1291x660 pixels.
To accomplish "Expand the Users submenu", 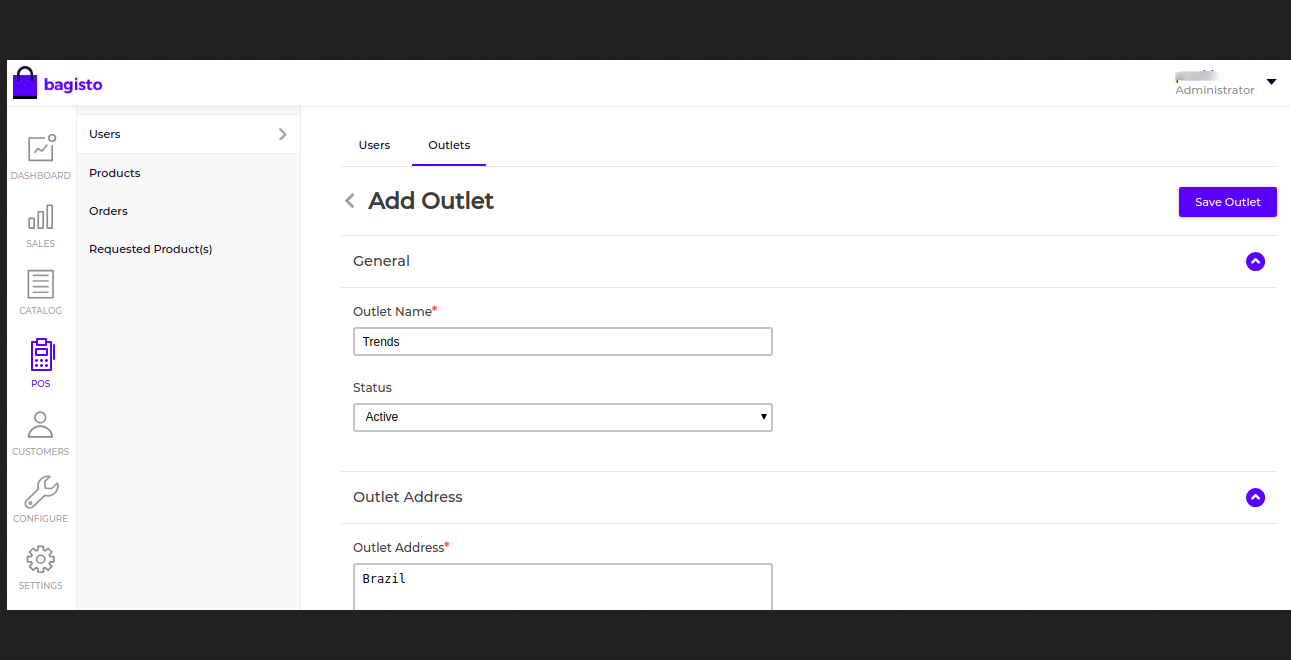I will [187, 133].
